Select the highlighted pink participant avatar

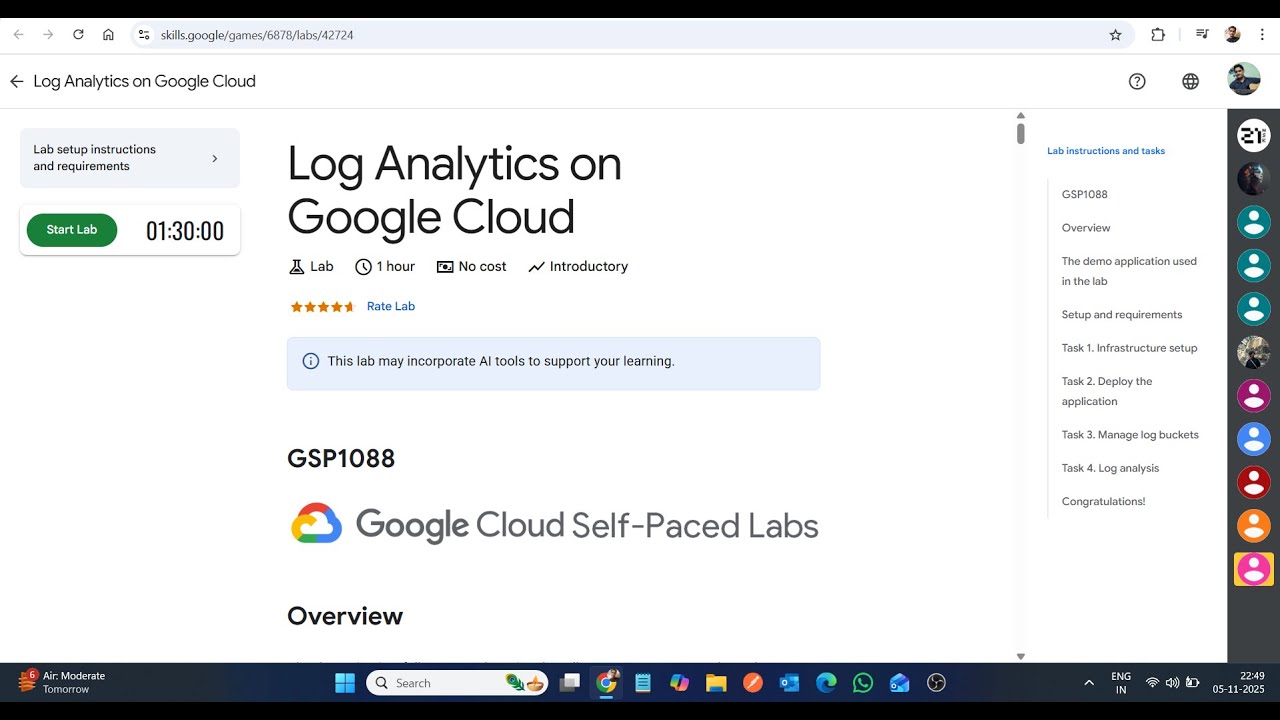coord(1254,569)
